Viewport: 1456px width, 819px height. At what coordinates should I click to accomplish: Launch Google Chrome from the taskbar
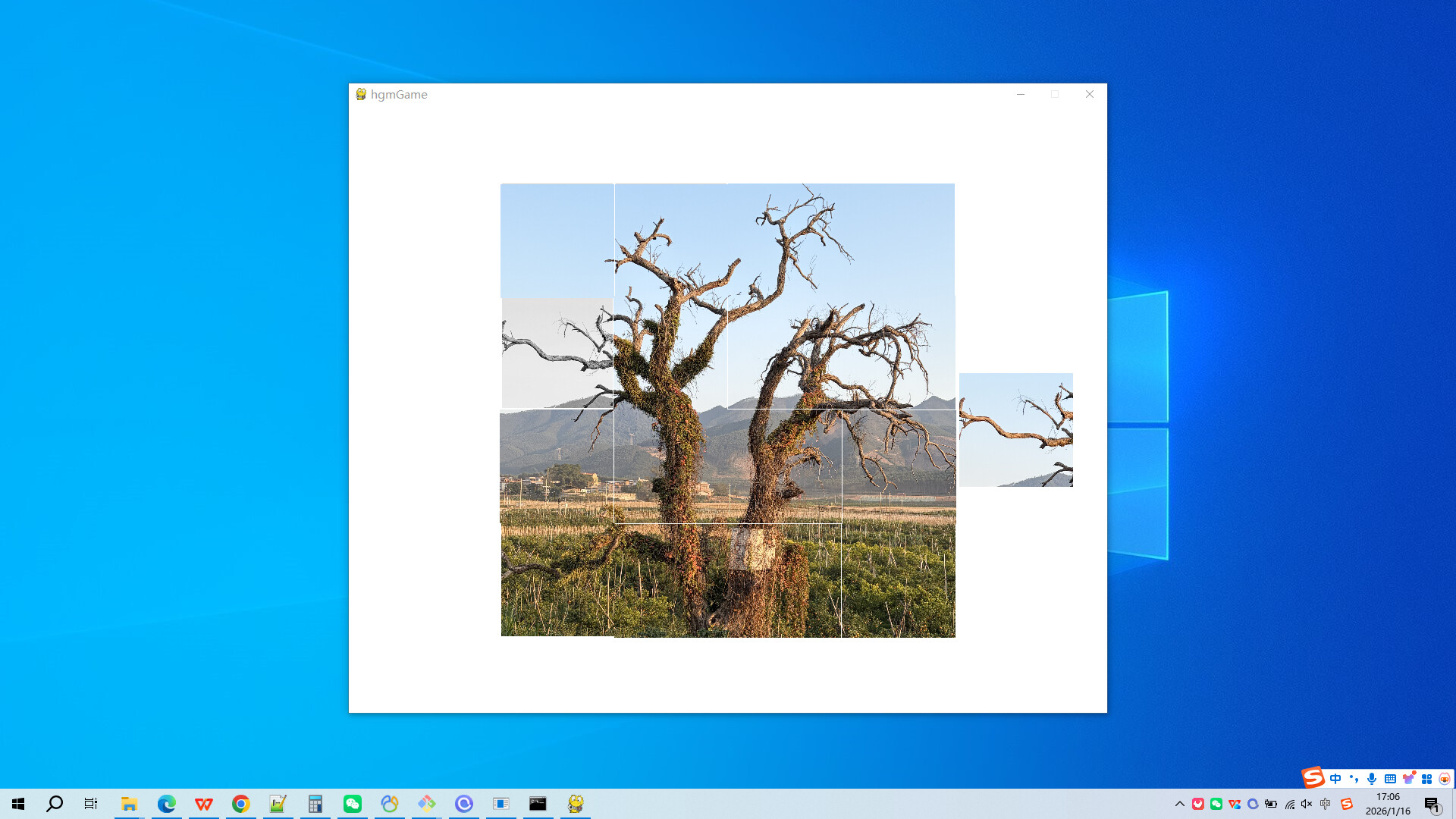(241, 803)
